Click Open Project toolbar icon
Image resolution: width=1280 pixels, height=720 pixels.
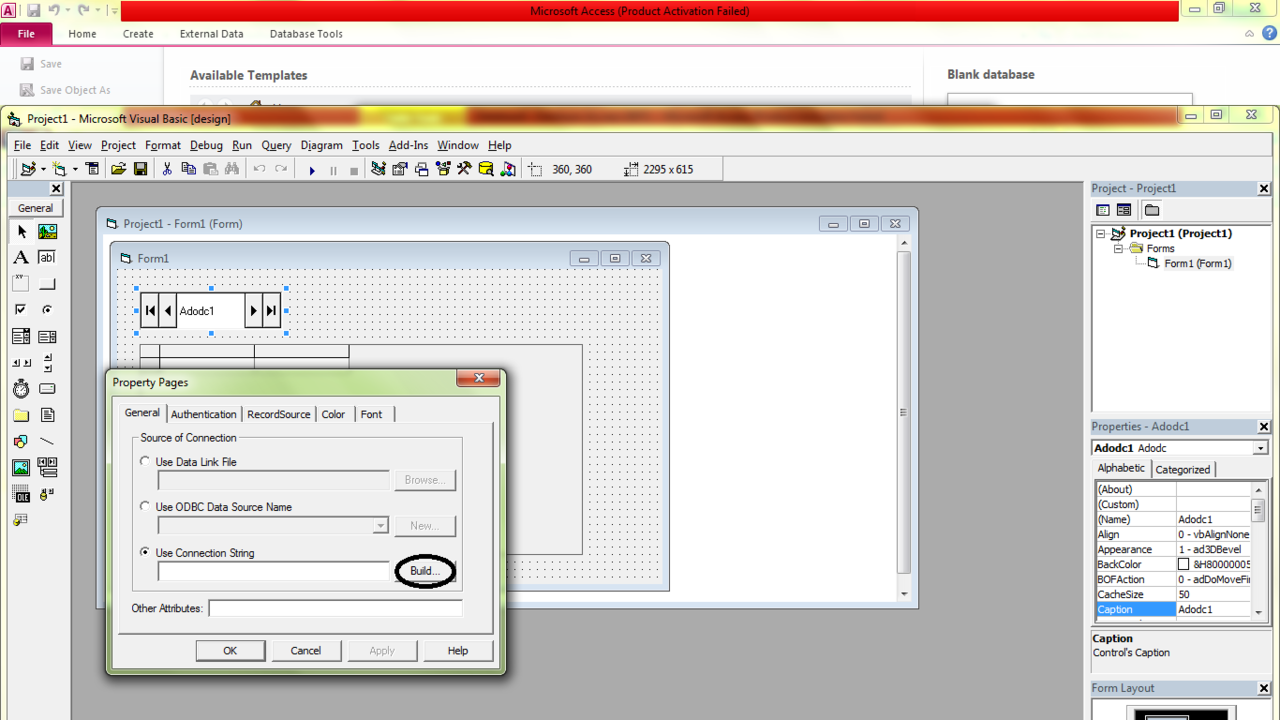118,169
